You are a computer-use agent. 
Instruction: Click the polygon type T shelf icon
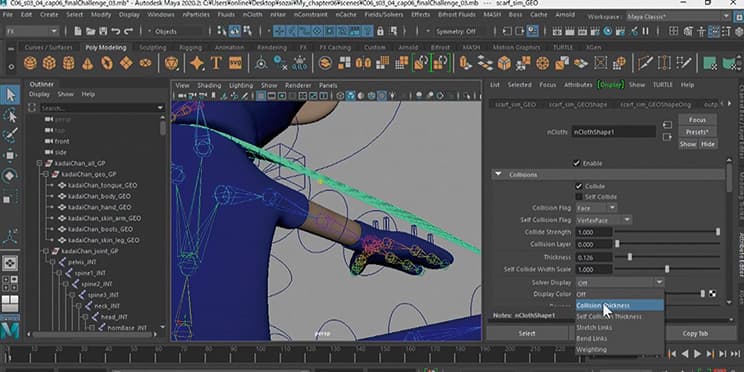point(216,63)
